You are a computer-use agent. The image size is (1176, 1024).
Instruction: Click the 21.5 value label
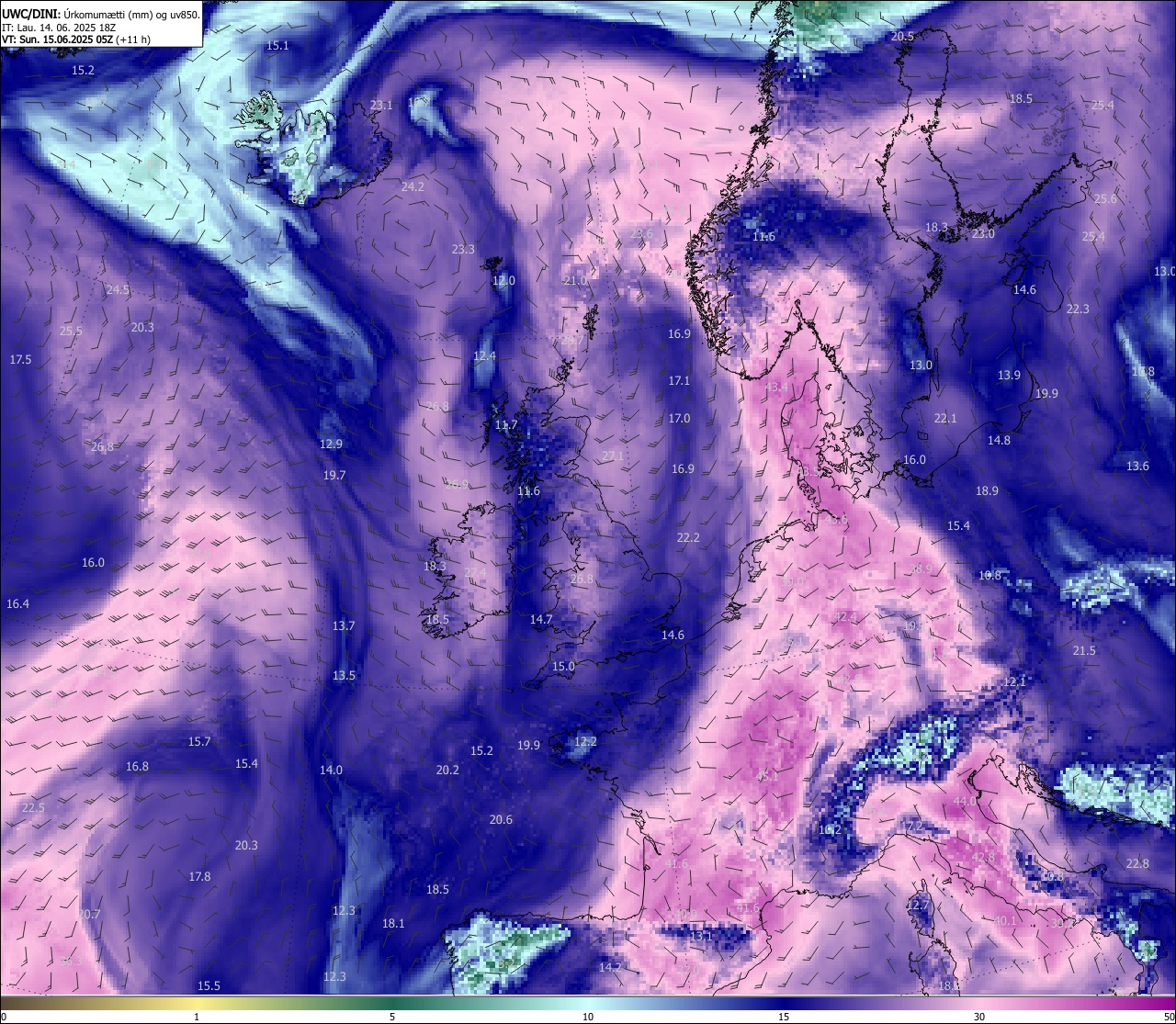1084,650
